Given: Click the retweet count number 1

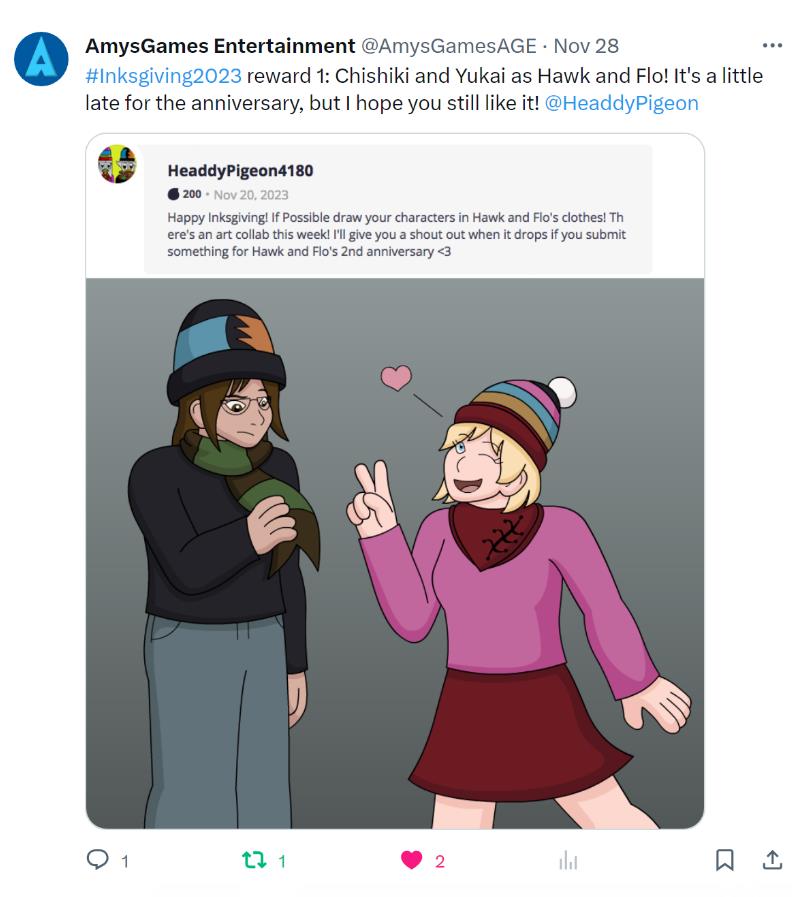Looking at the screenshot, I should pos(282,861).
